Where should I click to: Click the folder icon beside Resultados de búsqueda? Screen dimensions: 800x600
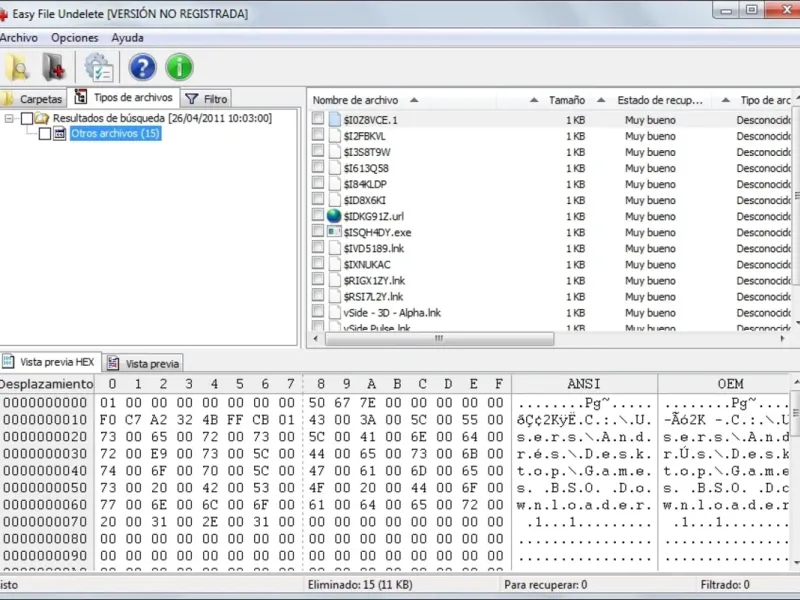tap(42, 118)
